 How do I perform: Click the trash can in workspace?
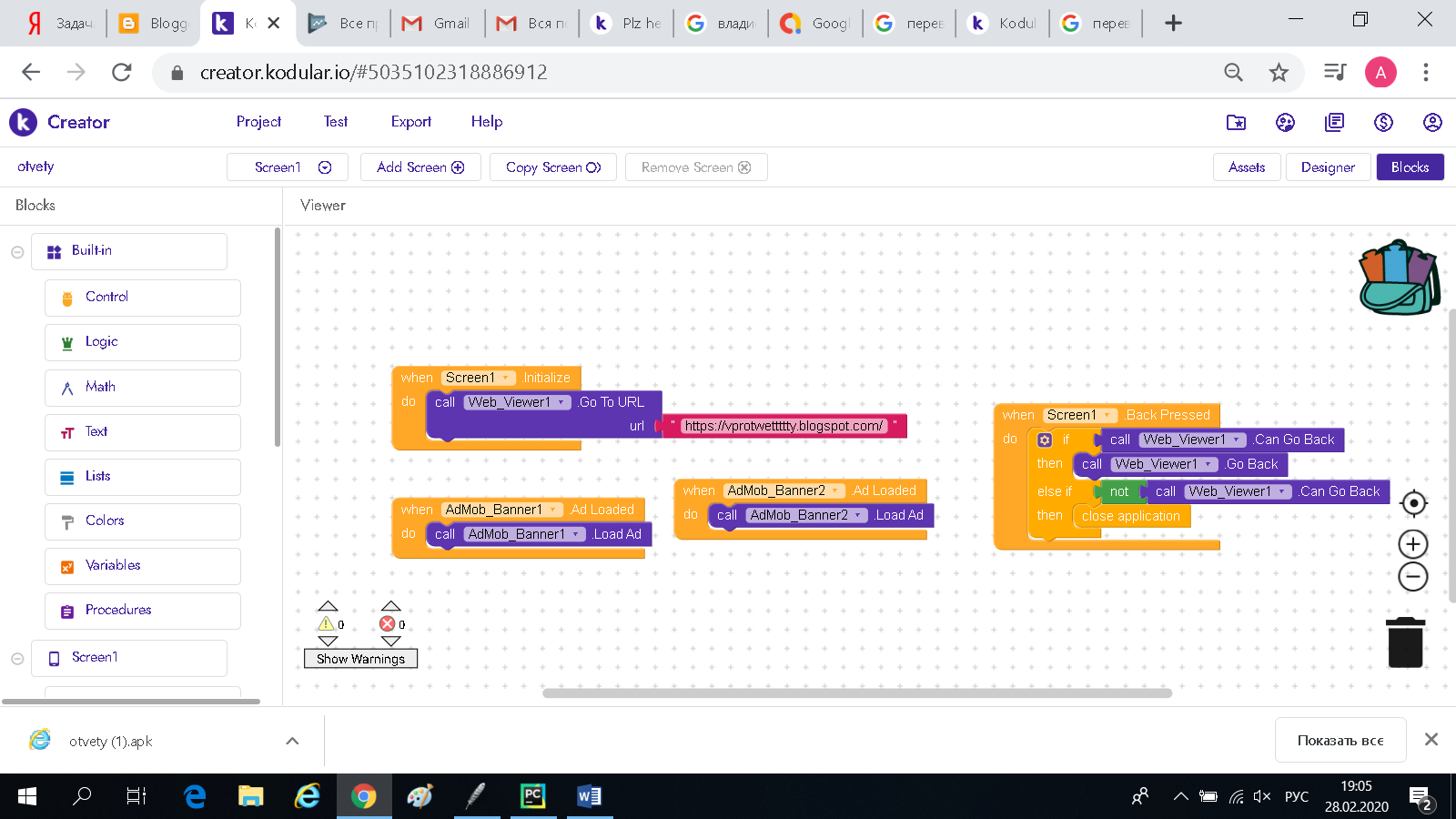(x=1405, y=642)
